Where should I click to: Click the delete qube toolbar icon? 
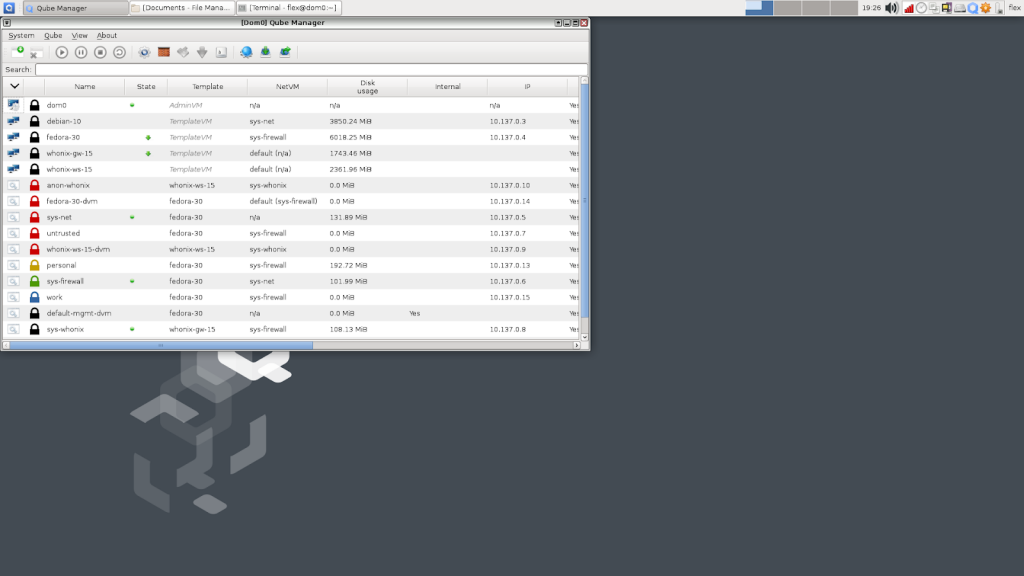point(36,53)
